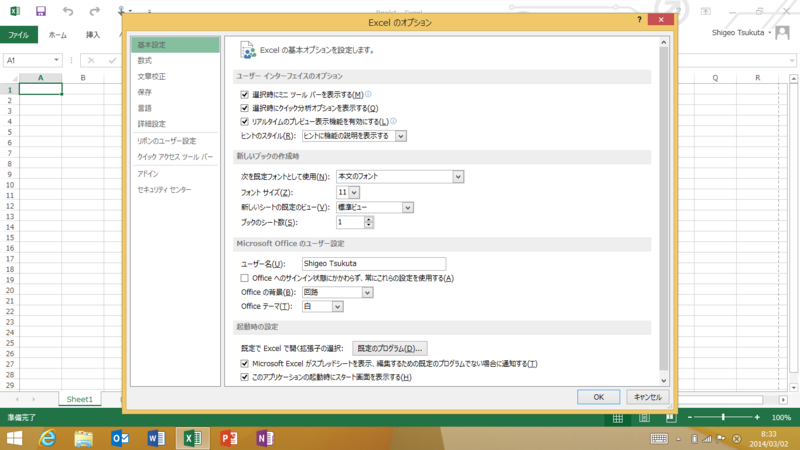This screenshot has height=450, width=800.
Task: Select the 詳細設定 category
Action: [x=175, y=124]
